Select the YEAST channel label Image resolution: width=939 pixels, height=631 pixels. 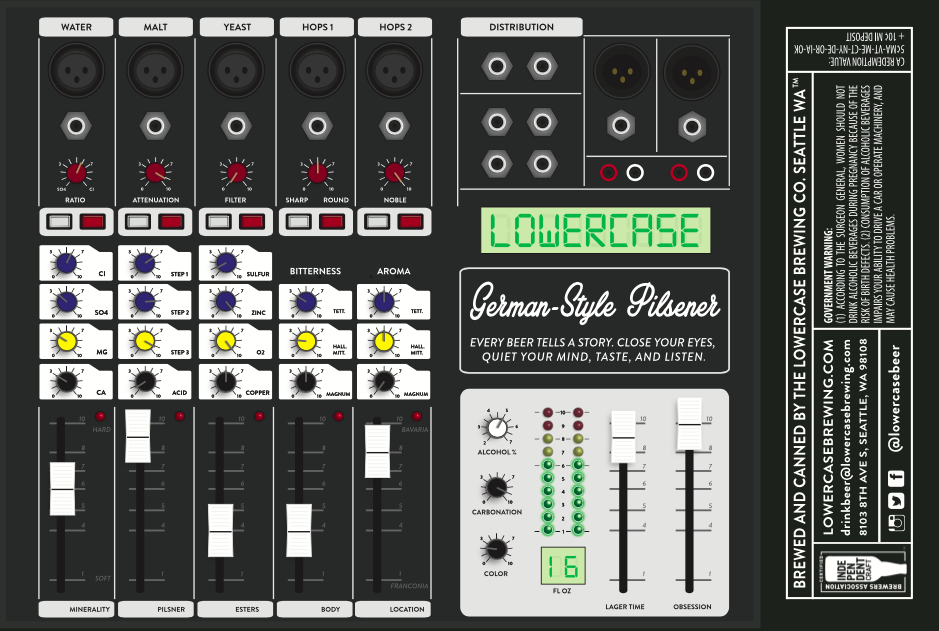(x=237, y=27)
